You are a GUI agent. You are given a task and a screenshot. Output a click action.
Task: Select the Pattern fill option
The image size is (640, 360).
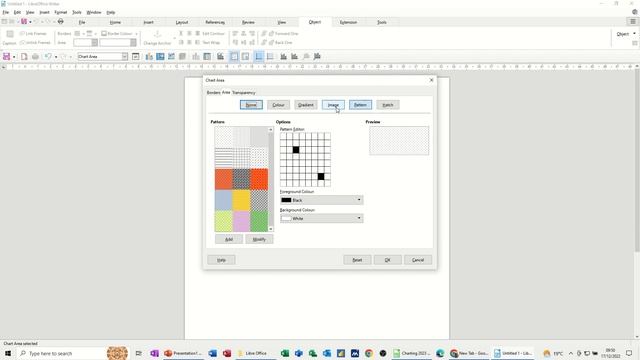tap(360, 105)
